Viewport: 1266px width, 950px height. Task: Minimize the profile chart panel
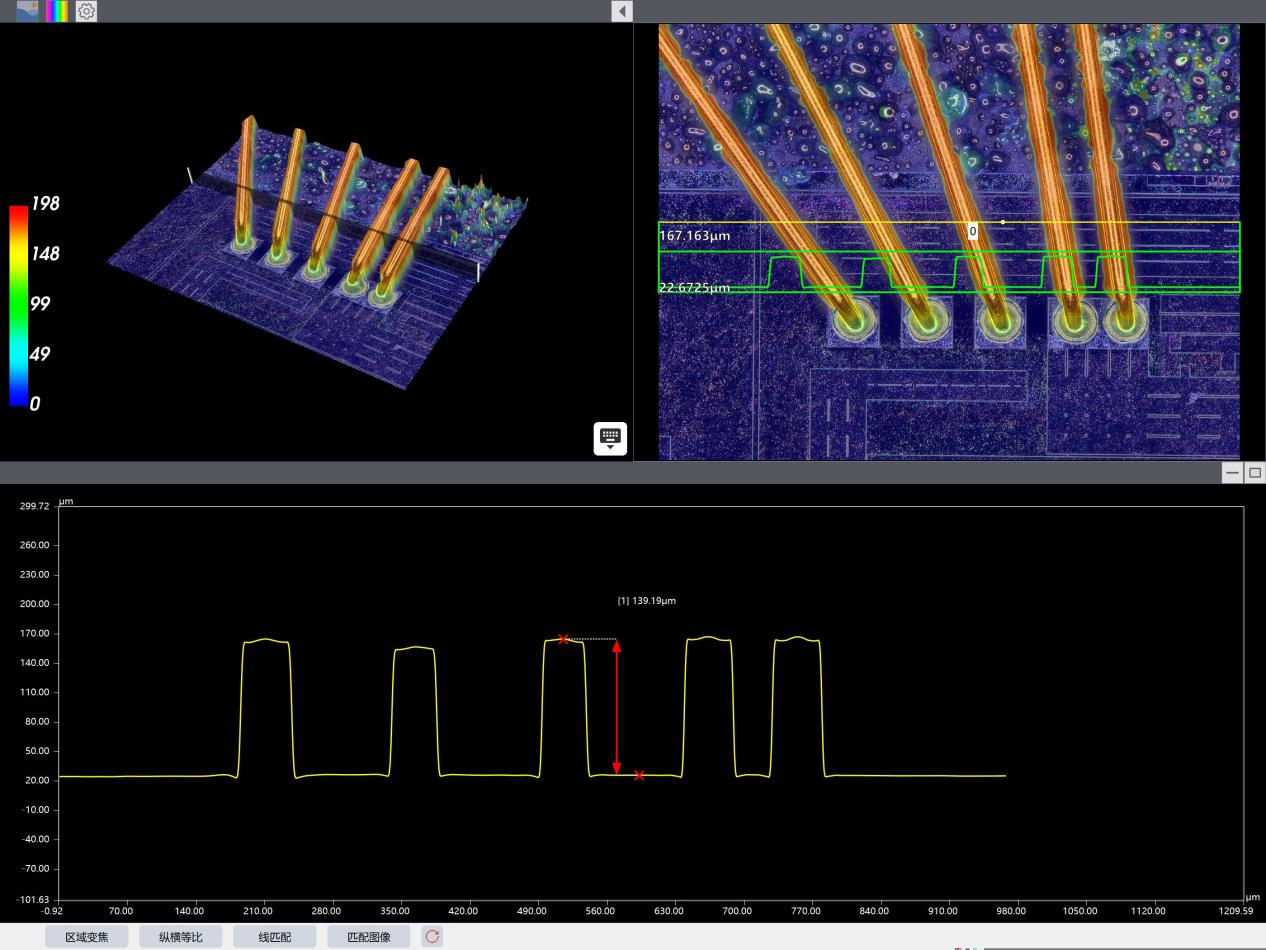click(x=1235, y=473)
